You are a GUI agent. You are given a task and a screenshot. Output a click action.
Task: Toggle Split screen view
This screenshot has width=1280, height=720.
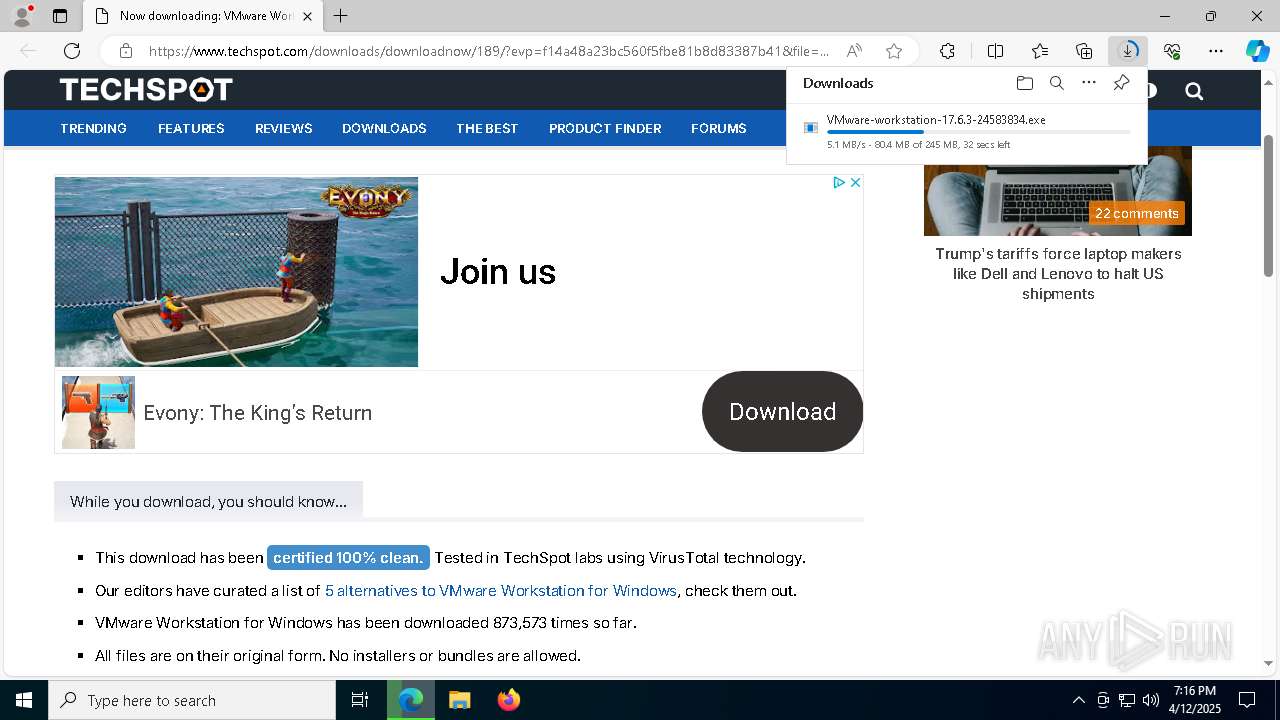coord(995,51)
